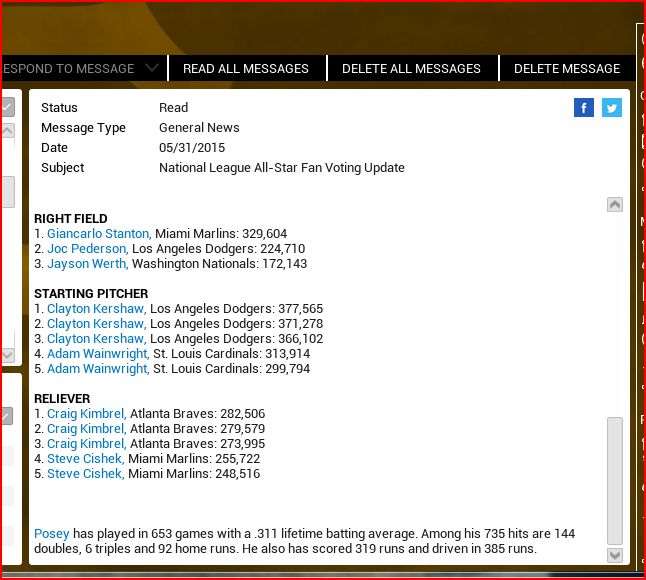Click the message scrollbar thumb

point(615,481)
